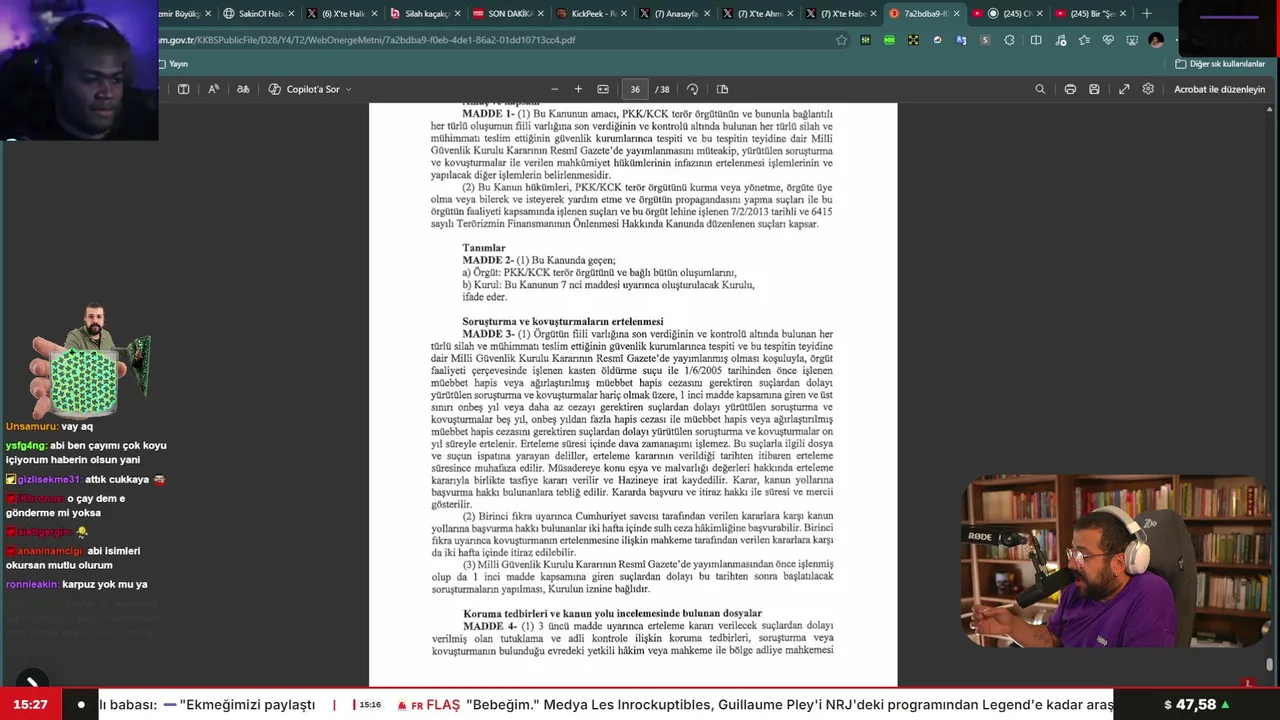Open PDF viewer settings gear

pyautogui.click(x=1148, y=89)
